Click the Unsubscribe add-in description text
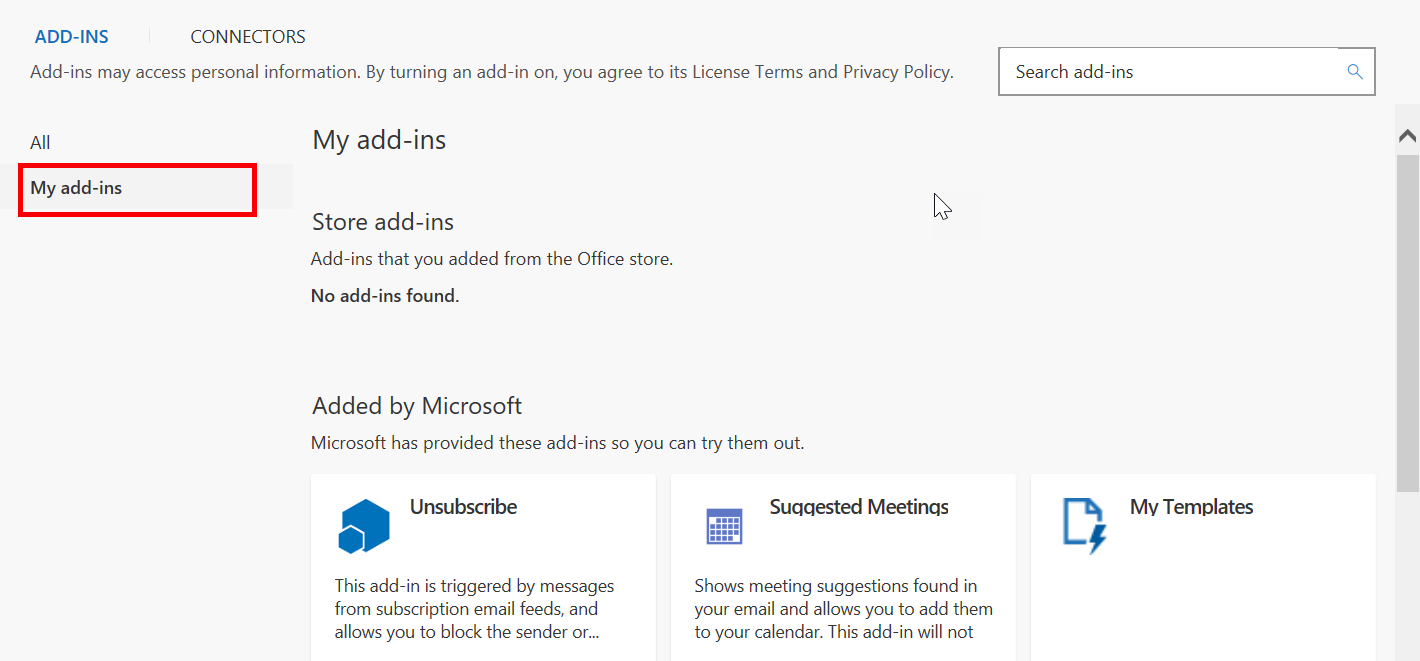 (474, 609)
